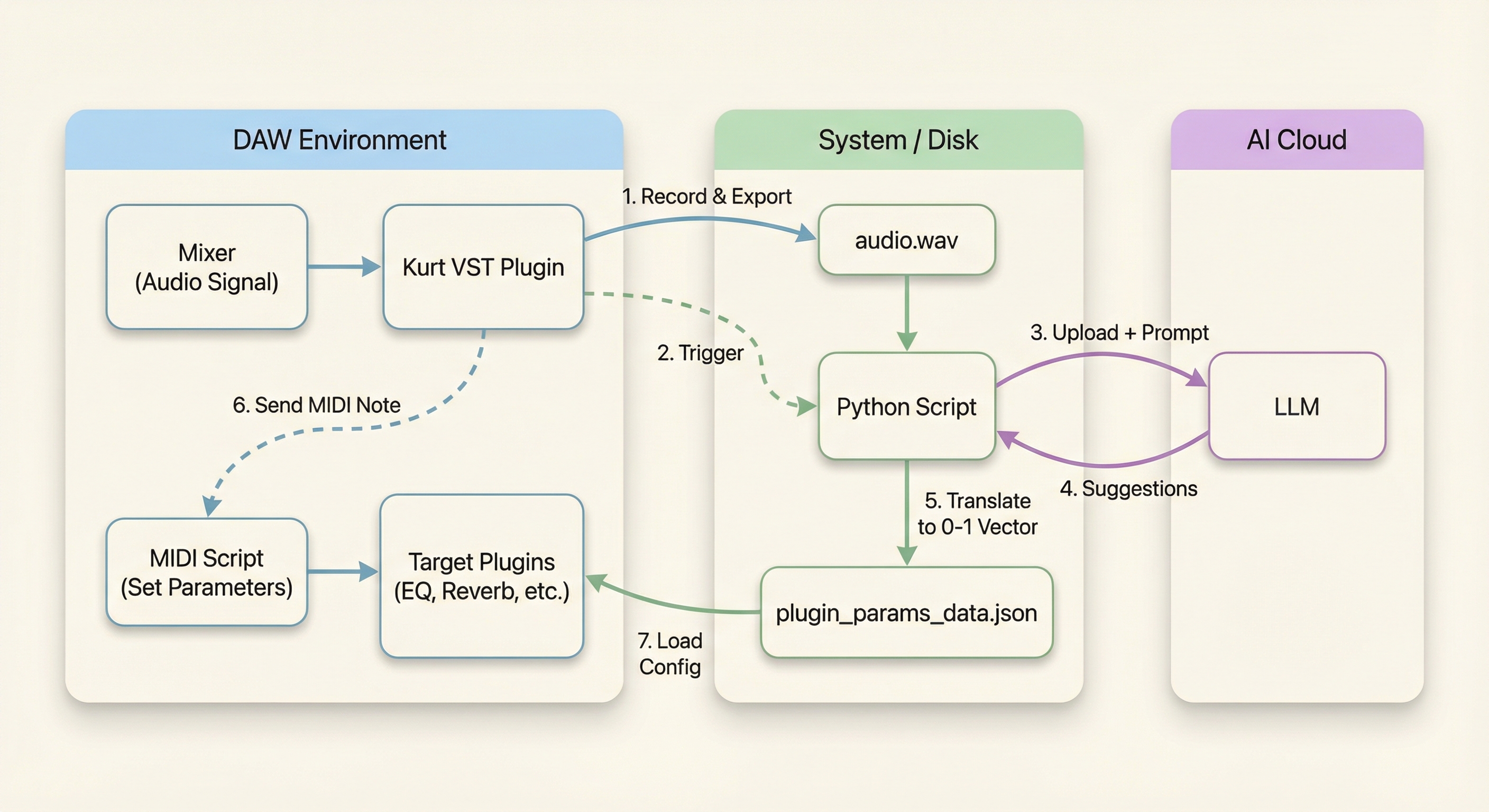The width and height of the screenshot is (1489, 812).
Task: Click the System / Disk header
Action: click(898, 140)
